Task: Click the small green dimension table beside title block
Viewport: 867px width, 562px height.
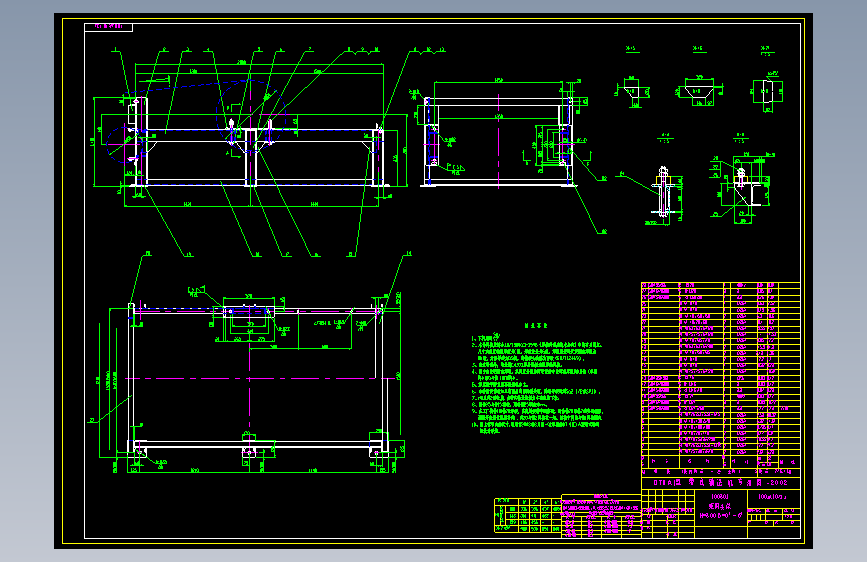Action: click(528, 515)
